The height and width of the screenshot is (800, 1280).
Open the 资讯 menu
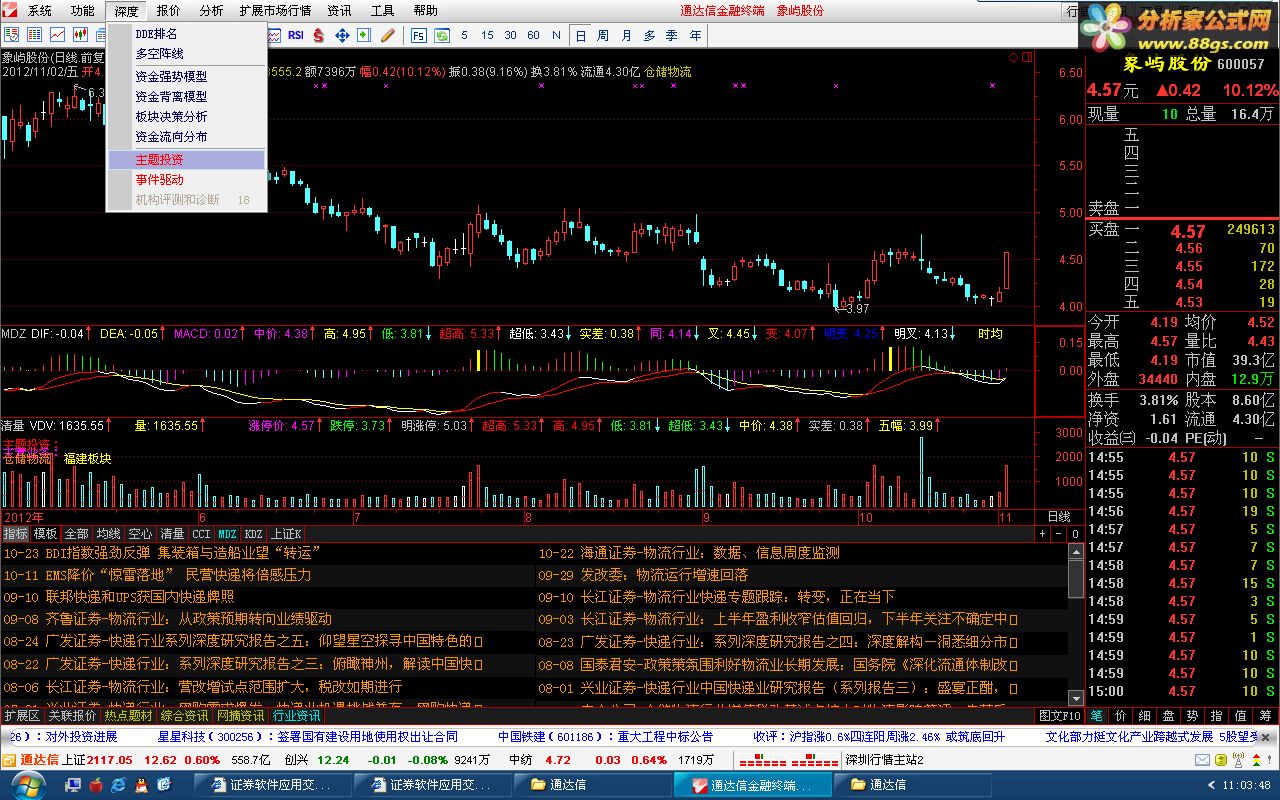[x=340, y=11]
